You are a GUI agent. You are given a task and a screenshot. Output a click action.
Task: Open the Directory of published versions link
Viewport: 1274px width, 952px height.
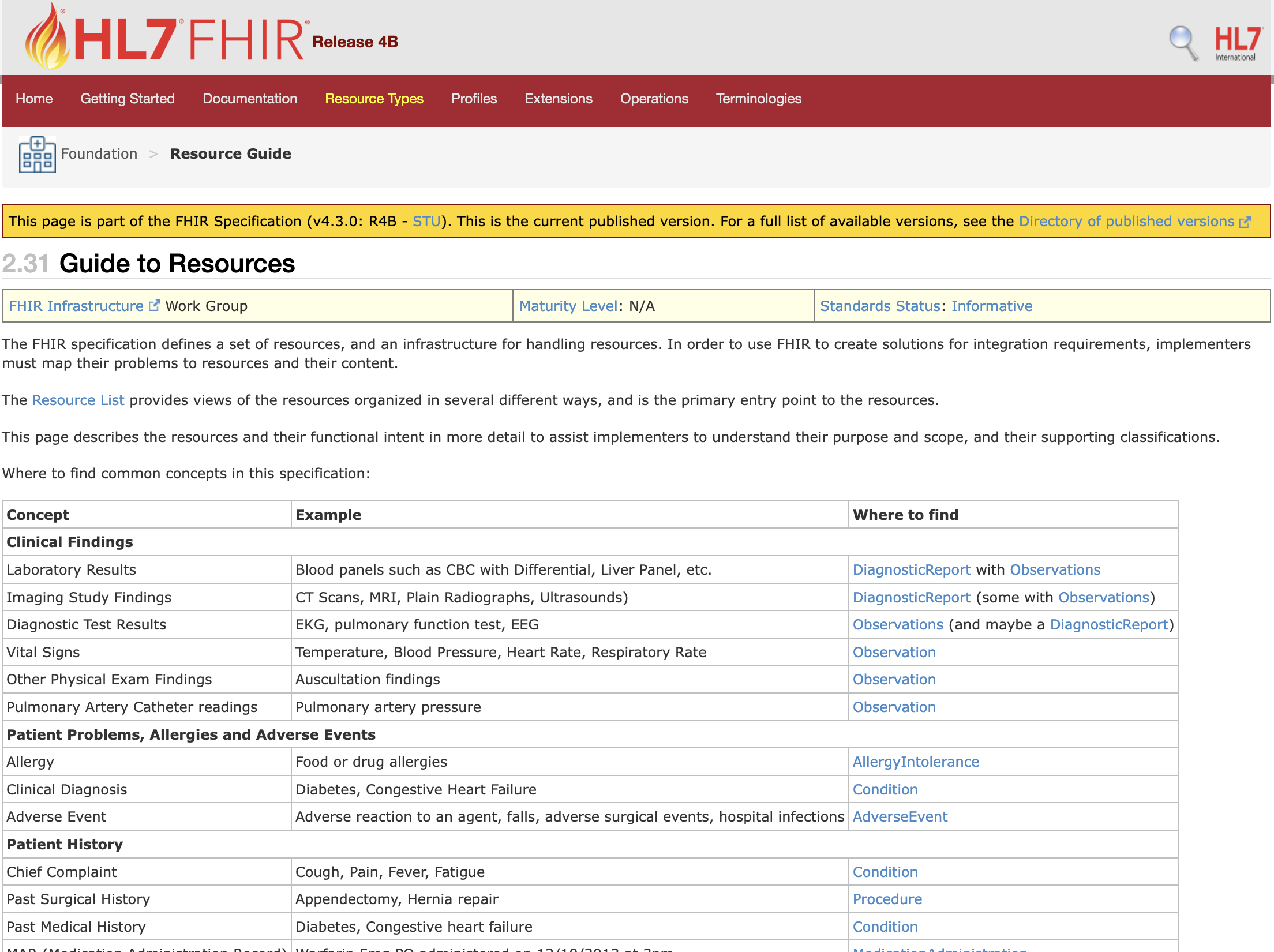pos(1126,222)
